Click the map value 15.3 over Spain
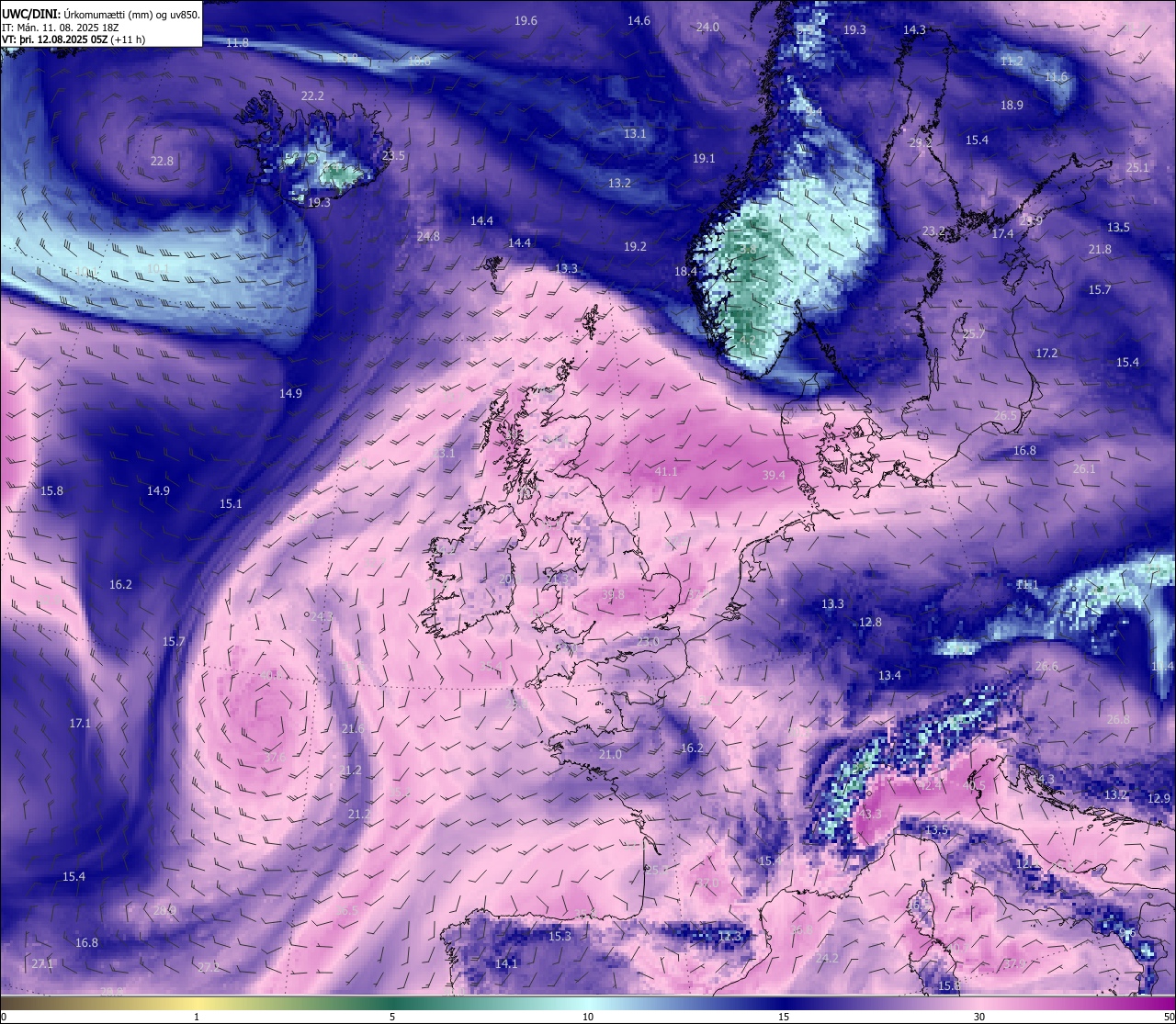The image size is (1176, 1024). tap(560, 936)
